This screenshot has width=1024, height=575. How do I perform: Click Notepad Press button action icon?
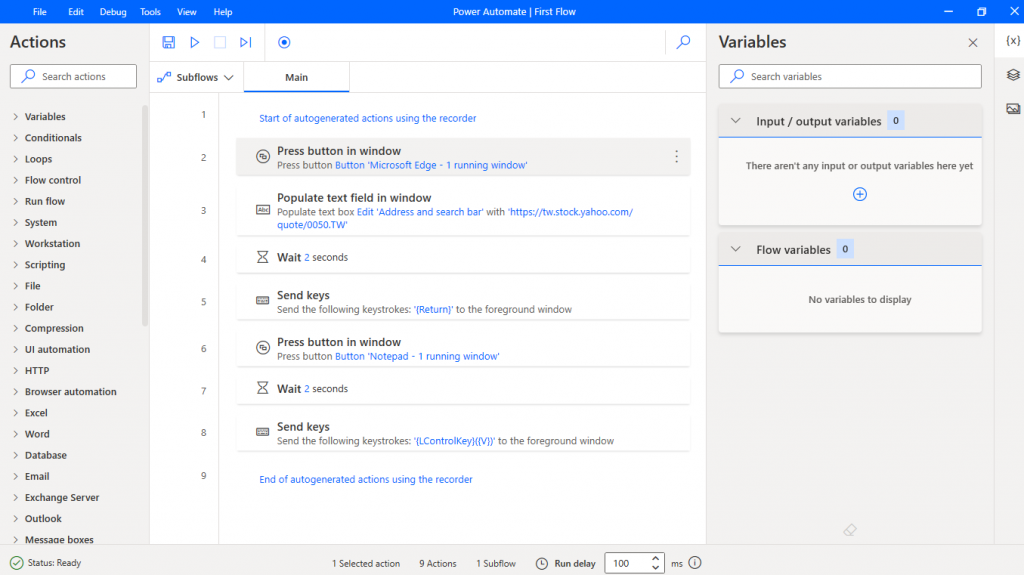[263, 348]
